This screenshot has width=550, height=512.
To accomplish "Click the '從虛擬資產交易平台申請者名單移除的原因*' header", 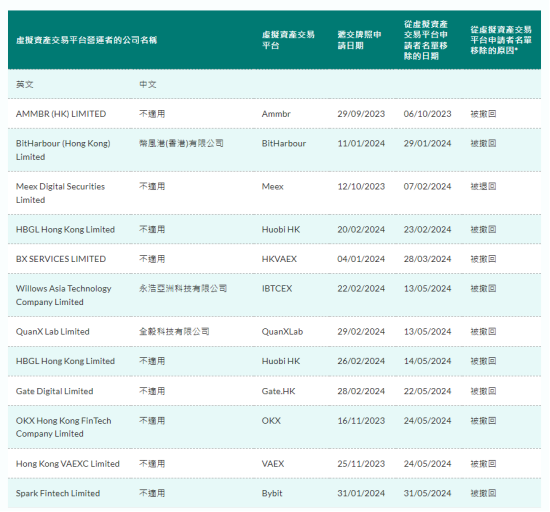I will coord(501,40).
